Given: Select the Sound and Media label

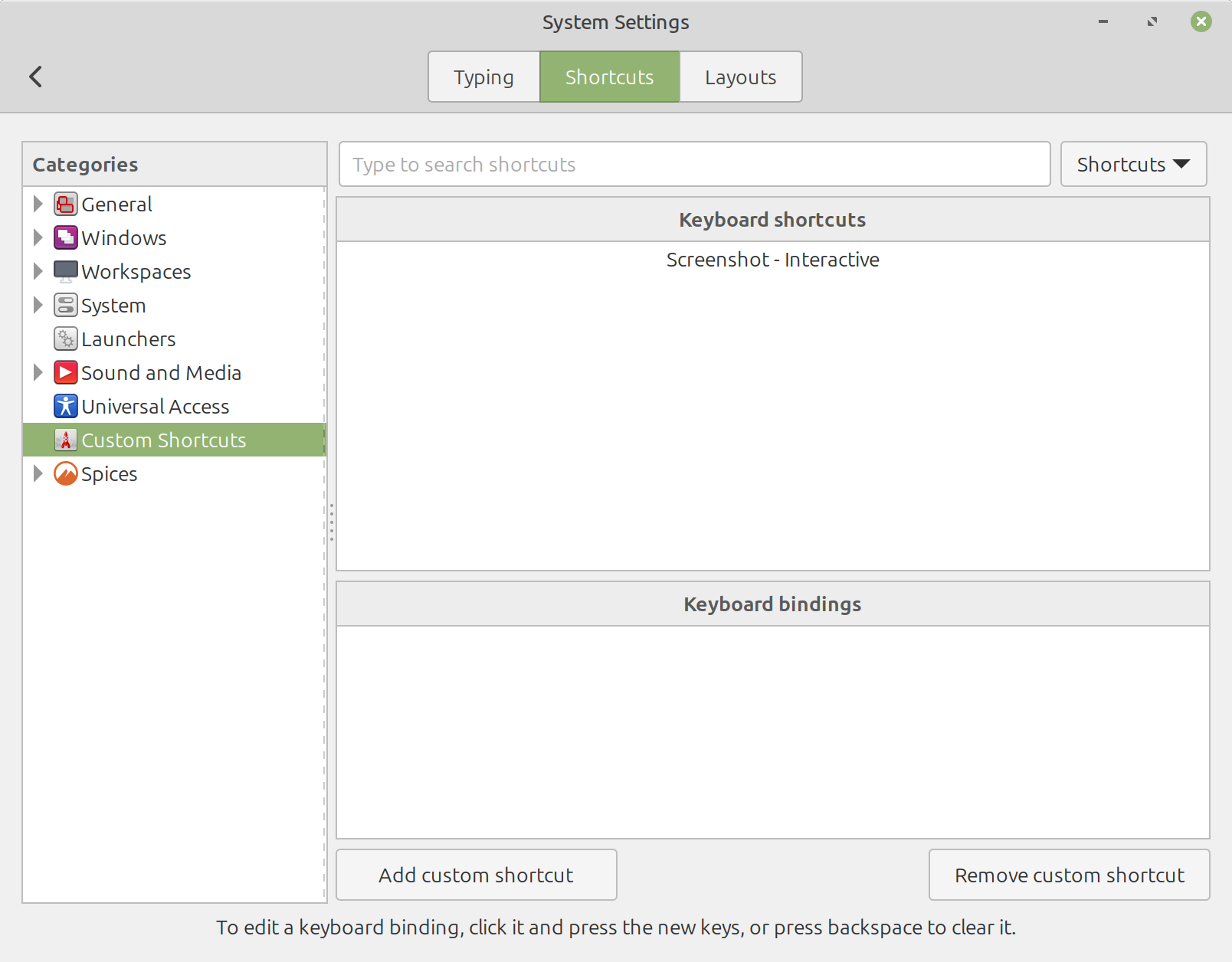Looking at the screenshot, I should (x=161, y=373).
